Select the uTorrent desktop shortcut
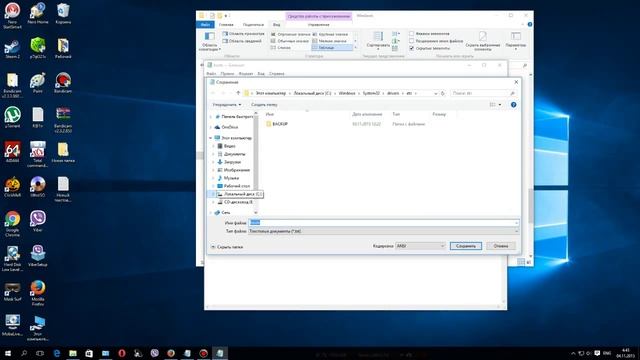This screenshot has width=640, height=360. coord(12,118)
